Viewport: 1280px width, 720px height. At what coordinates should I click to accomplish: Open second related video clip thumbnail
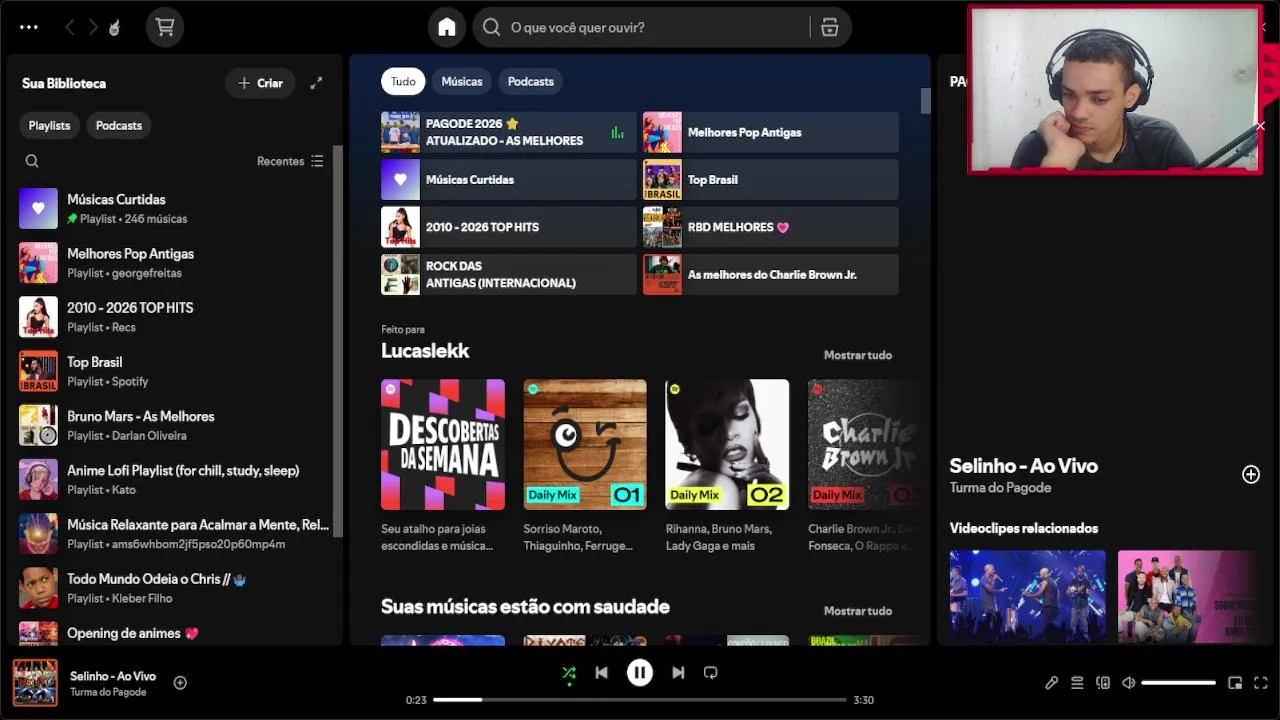[x=1190, y=596]
